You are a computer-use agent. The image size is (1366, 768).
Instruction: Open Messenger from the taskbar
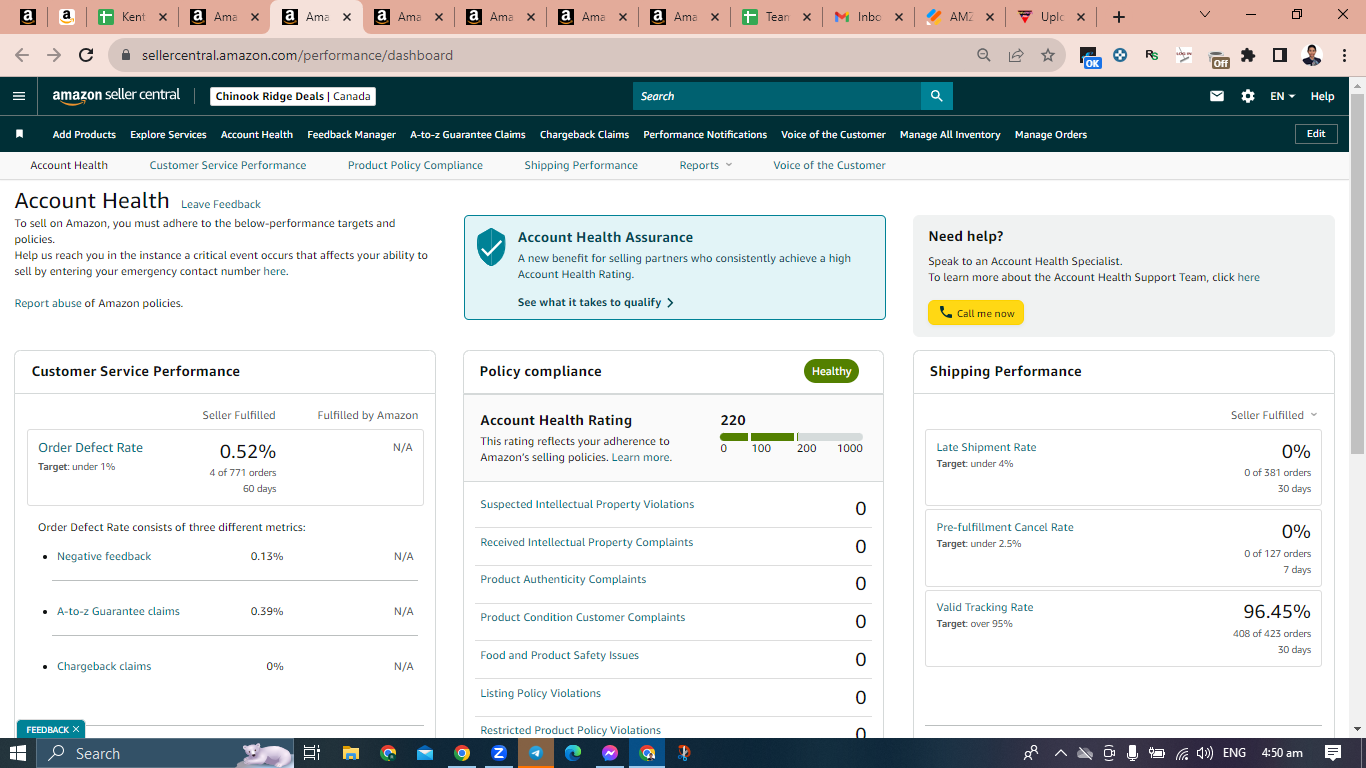(609, 753)
